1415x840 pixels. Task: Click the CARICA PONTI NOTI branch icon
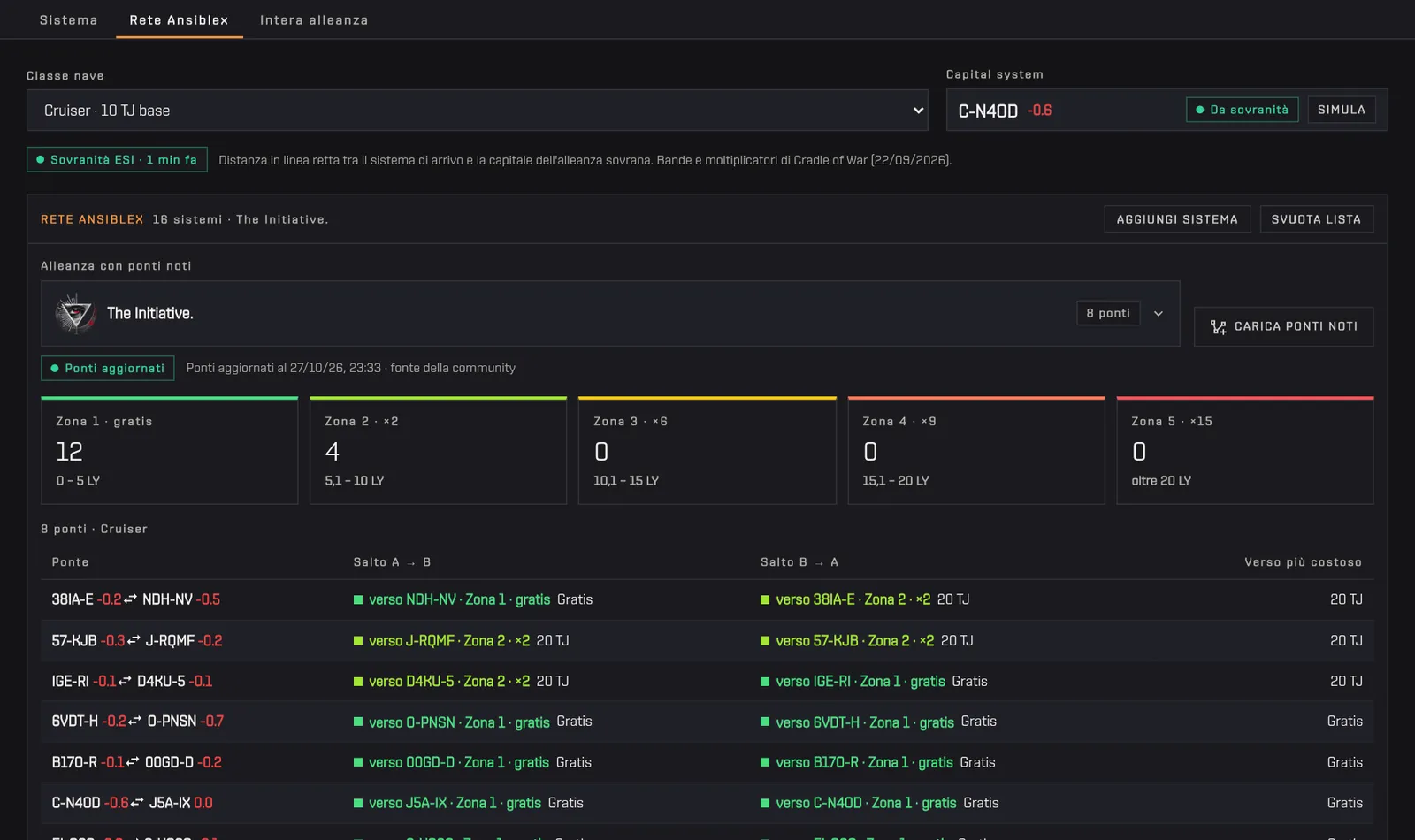[x=1218, y=327]
